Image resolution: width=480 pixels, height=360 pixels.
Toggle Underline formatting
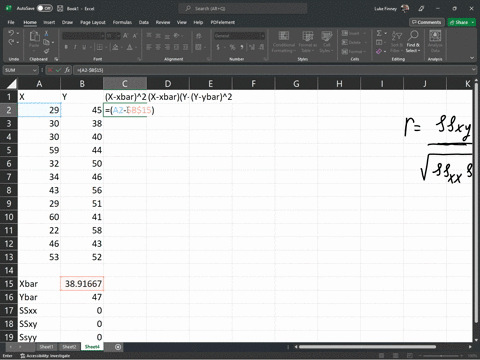tap(84, 47)
